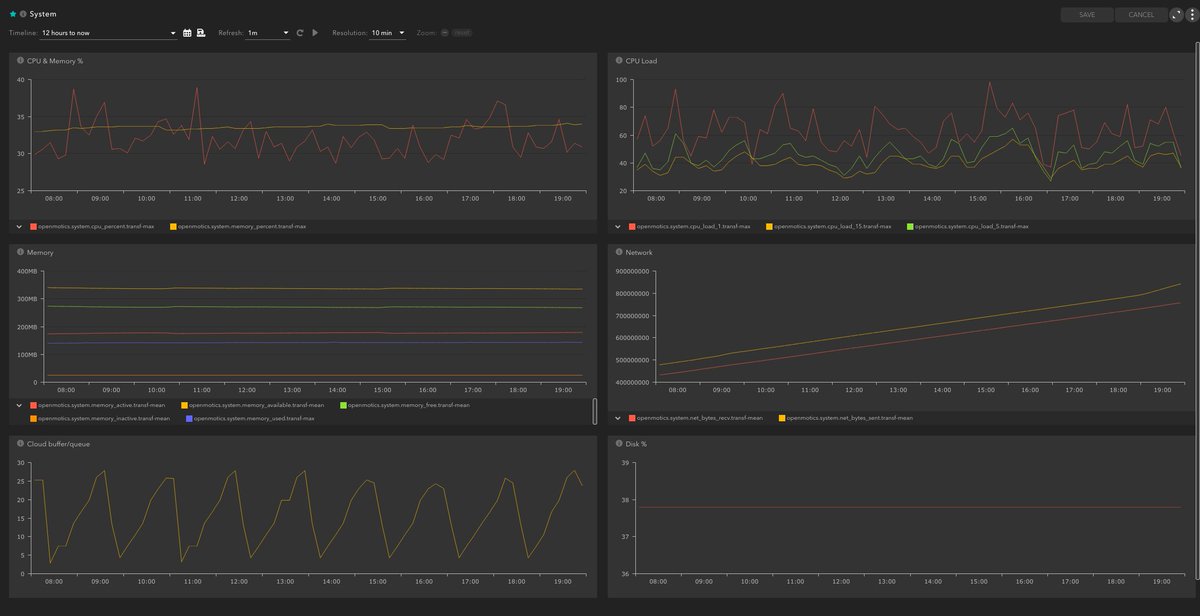Toggle memory_used.transf-max series in legend

[250, 418]
